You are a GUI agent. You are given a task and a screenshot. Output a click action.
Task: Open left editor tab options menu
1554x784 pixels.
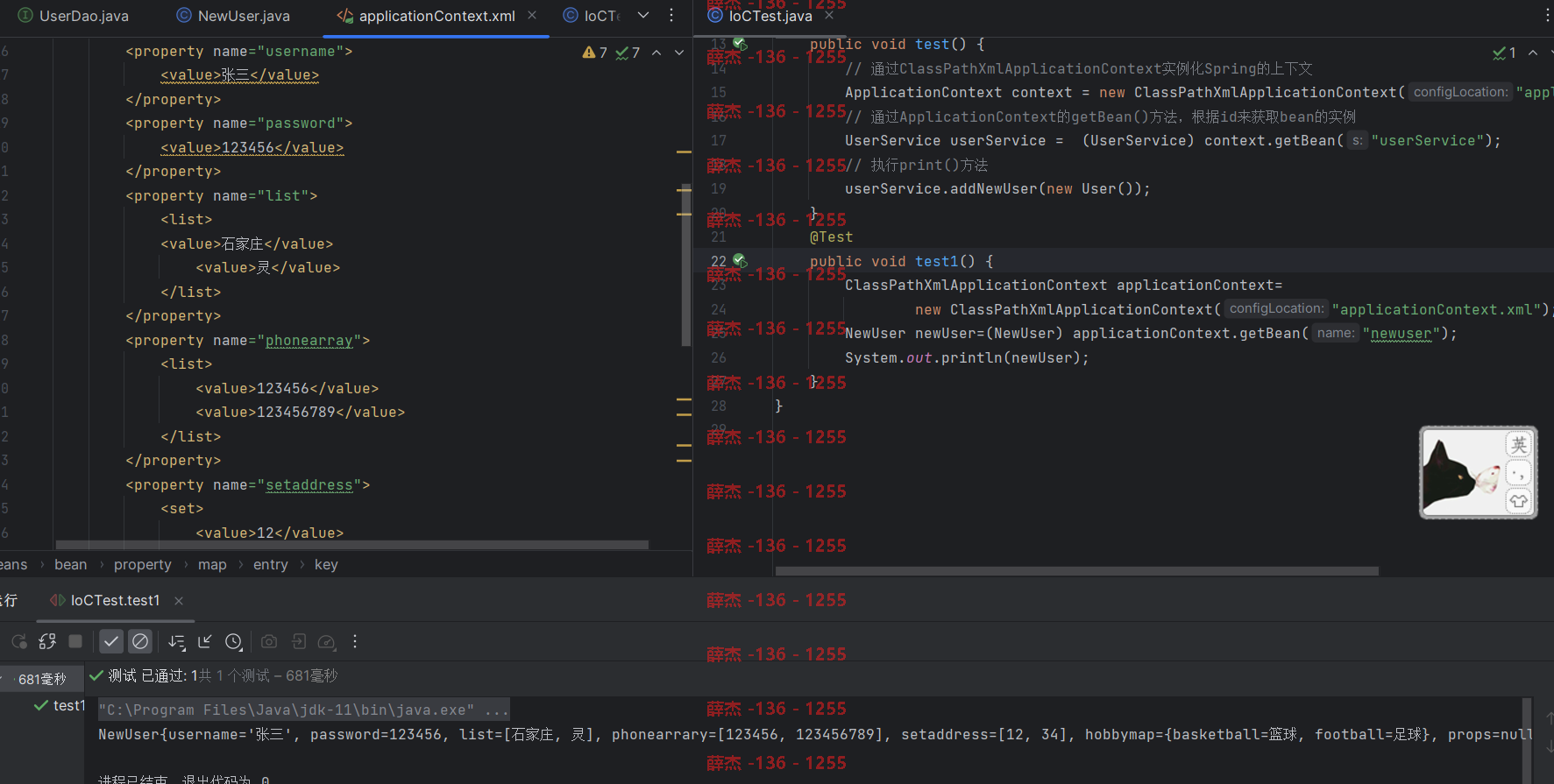pos(671,16)
